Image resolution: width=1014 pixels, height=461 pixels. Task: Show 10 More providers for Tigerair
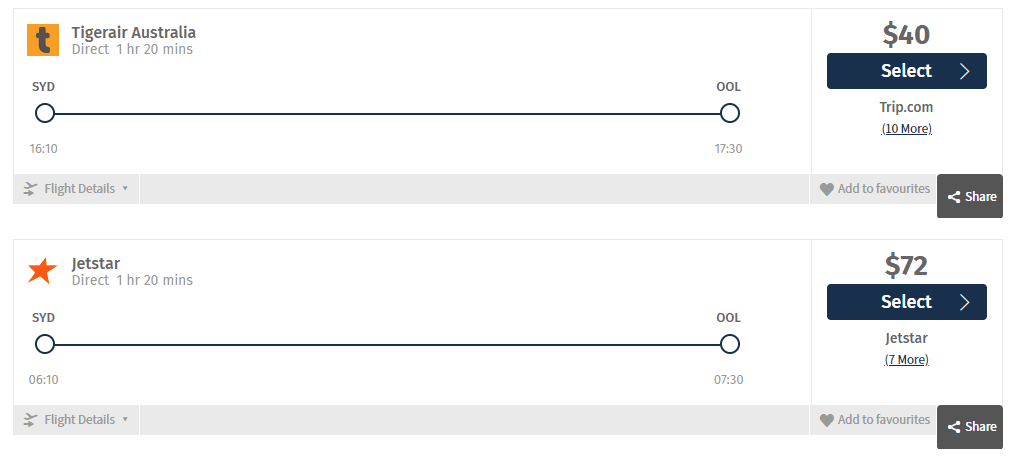click(906, 129)
